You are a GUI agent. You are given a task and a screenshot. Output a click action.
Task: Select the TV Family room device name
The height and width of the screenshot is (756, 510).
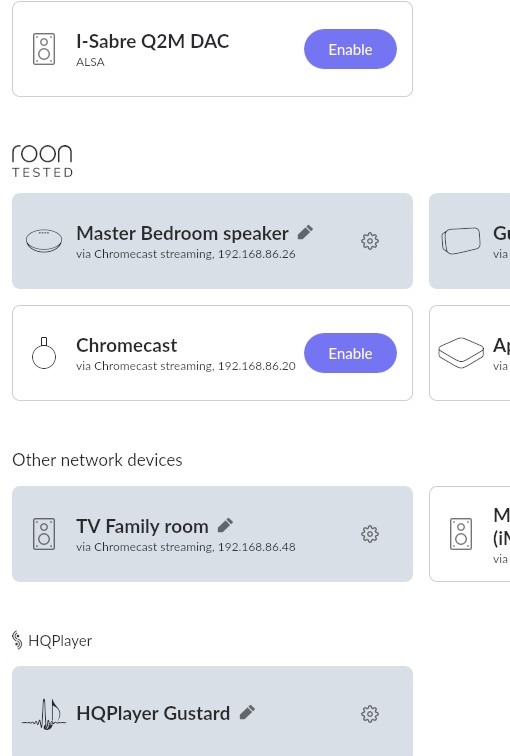pos(142,526)
